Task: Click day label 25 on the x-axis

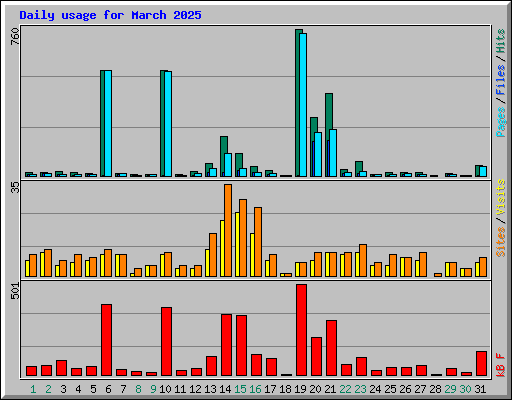Action: coord(390,389)
